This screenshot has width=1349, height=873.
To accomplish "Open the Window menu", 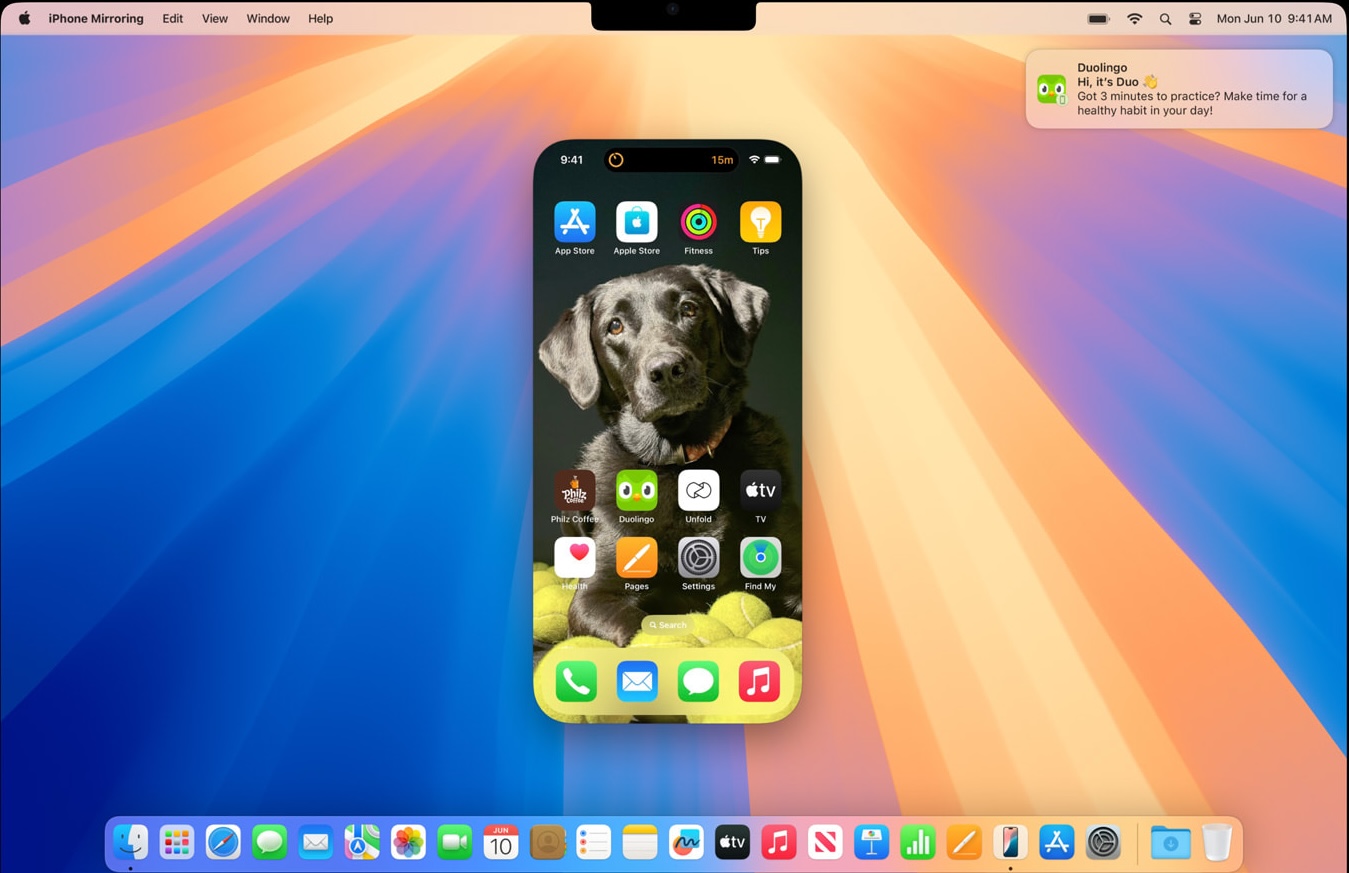I will (x=268, y=19).
